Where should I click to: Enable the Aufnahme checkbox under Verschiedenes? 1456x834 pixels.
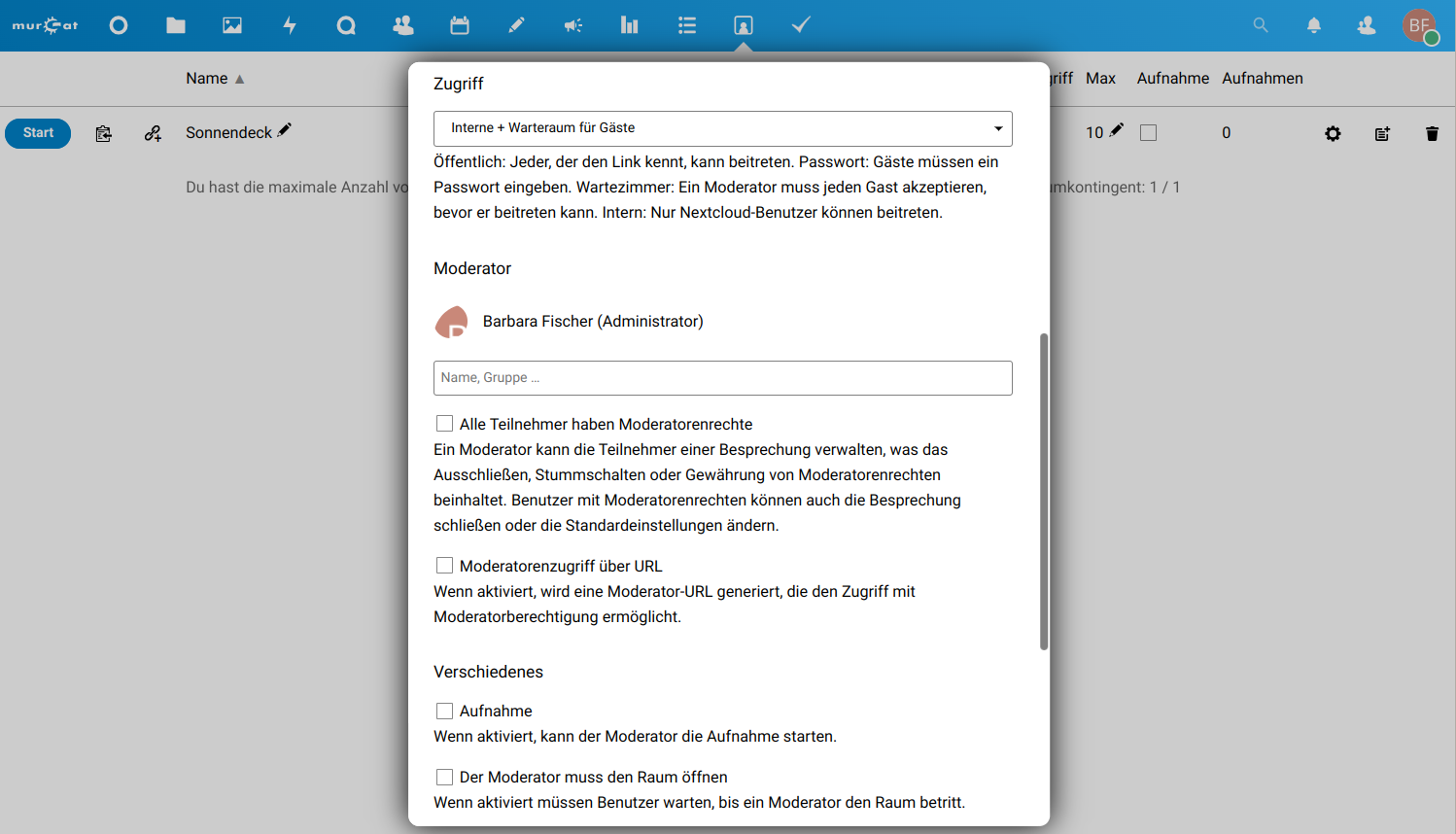point(444,712)
